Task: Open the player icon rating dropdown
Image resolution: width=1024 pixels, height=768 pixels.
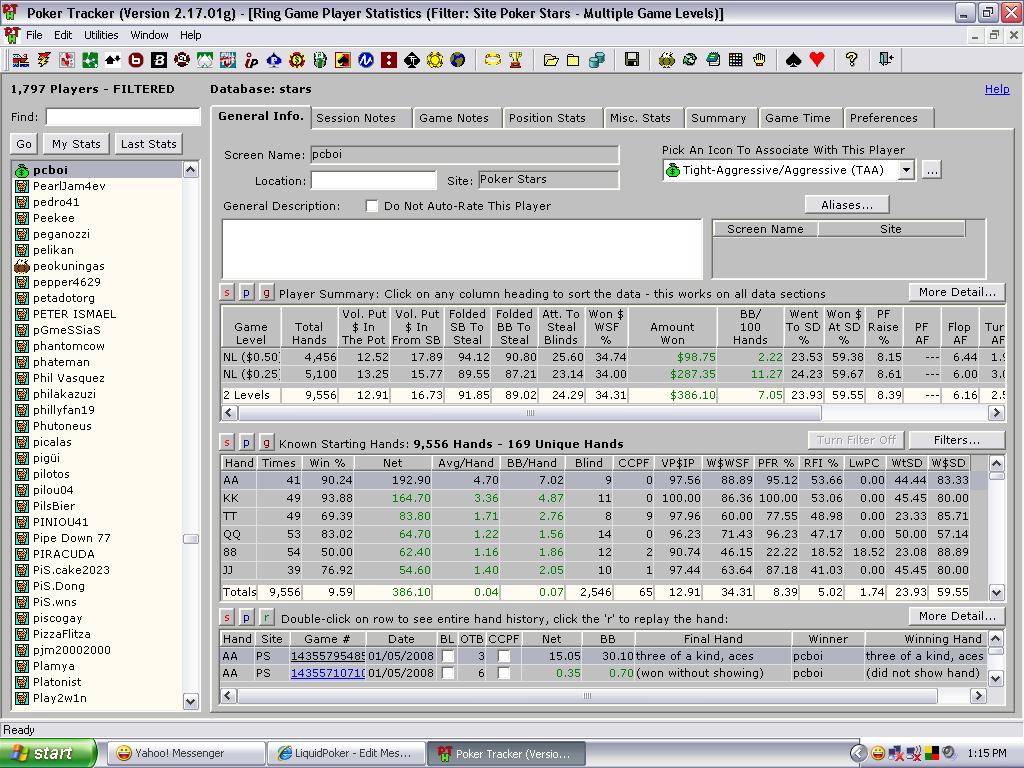Action: coord(906,170)
